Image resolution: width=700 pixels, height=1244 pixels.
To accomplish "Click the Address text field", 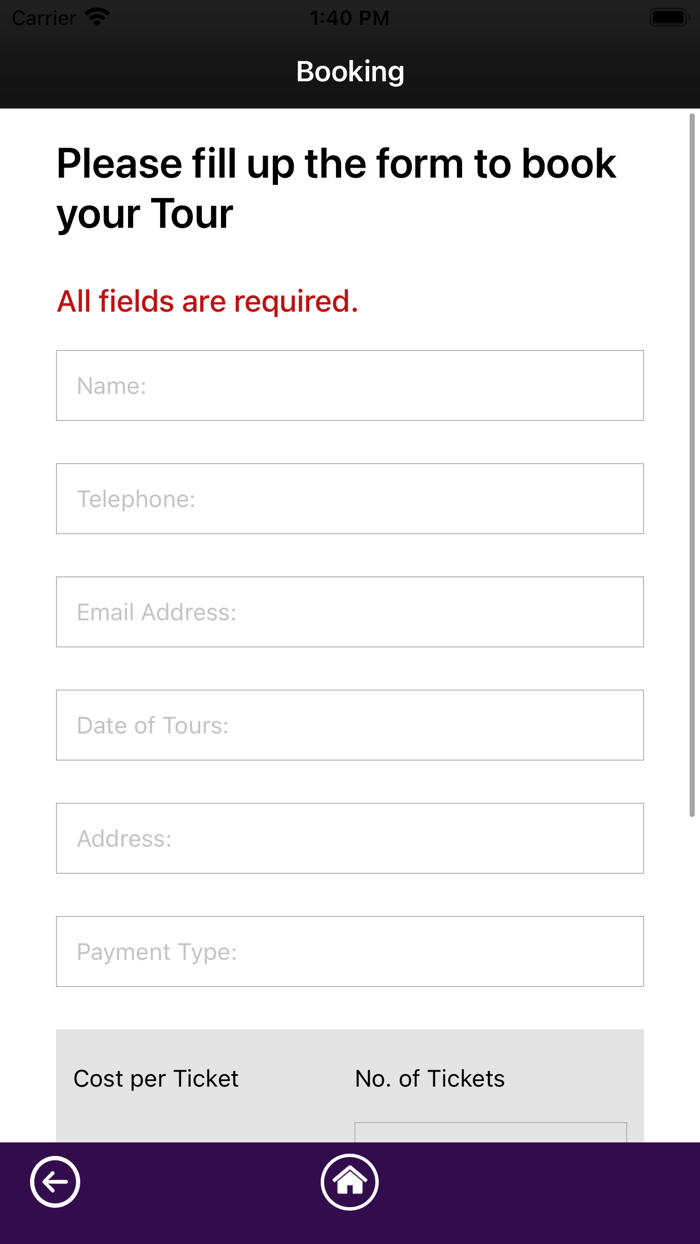I will click(x=350, y=838).
